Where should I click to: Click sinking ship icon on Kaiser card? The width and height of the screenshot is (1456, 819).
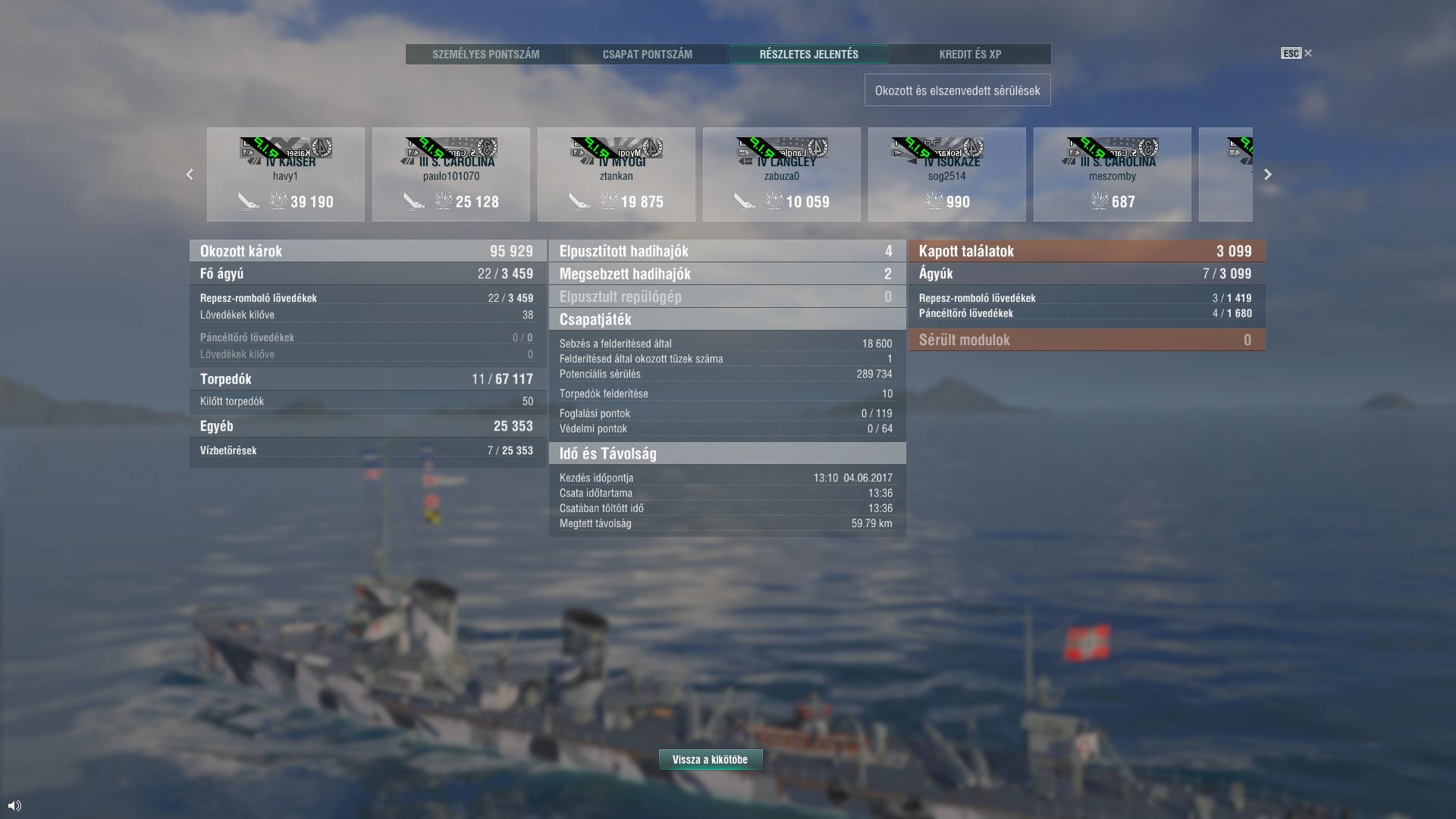point(249,201)
